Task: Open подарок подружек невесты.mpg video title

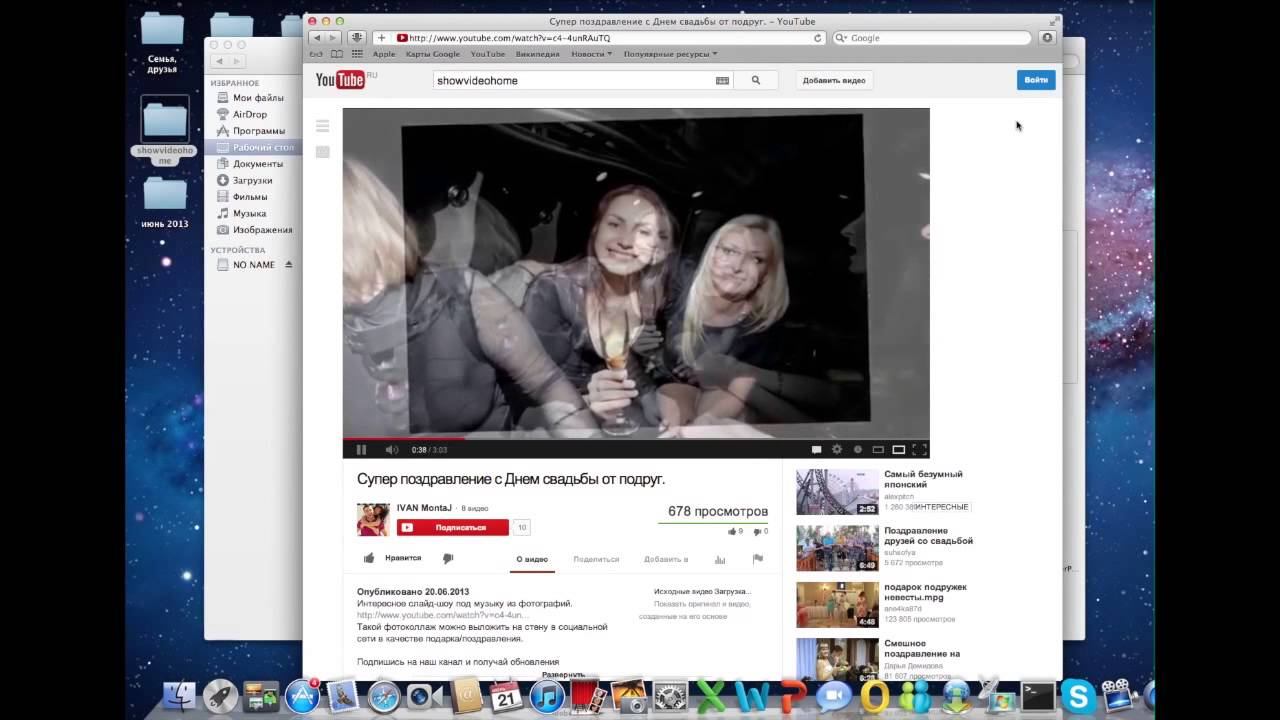Action: coord(925,592)
